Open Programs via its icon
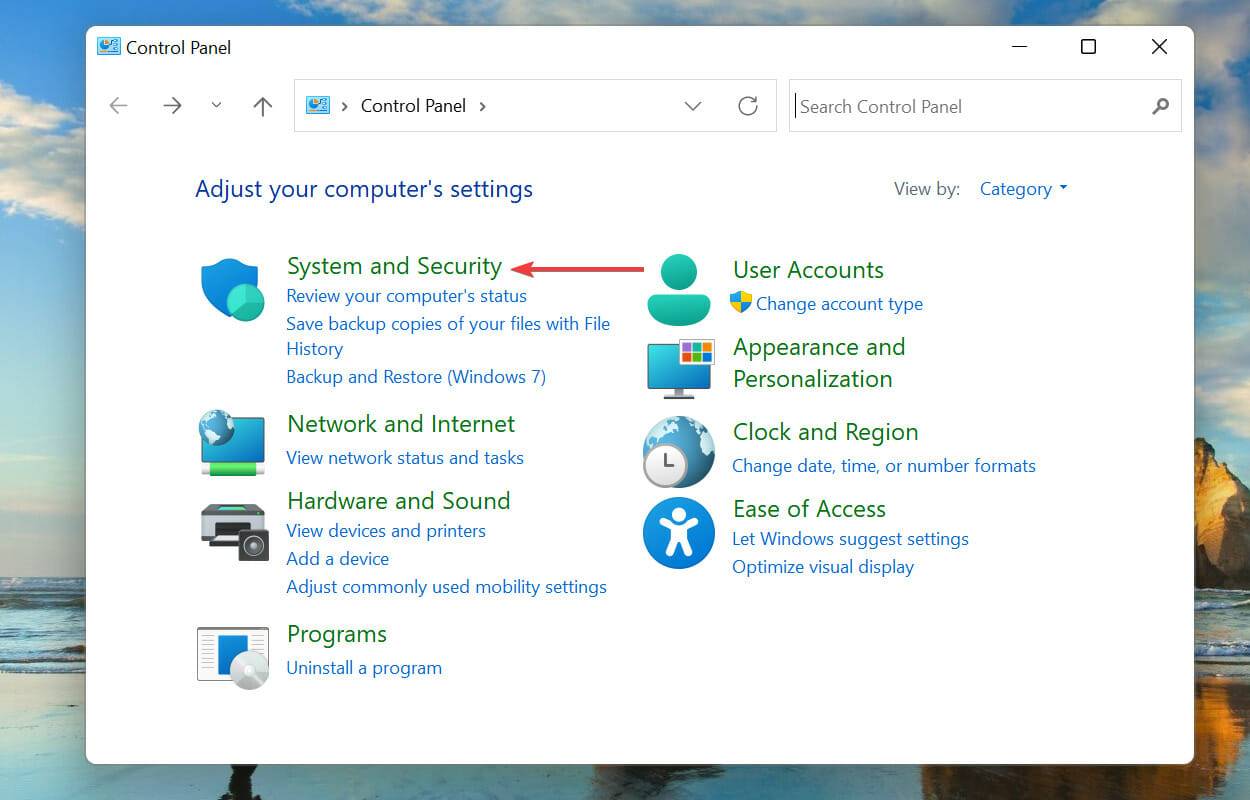Viewport: 1250px width, 800px height. click(x=232, y=654)
